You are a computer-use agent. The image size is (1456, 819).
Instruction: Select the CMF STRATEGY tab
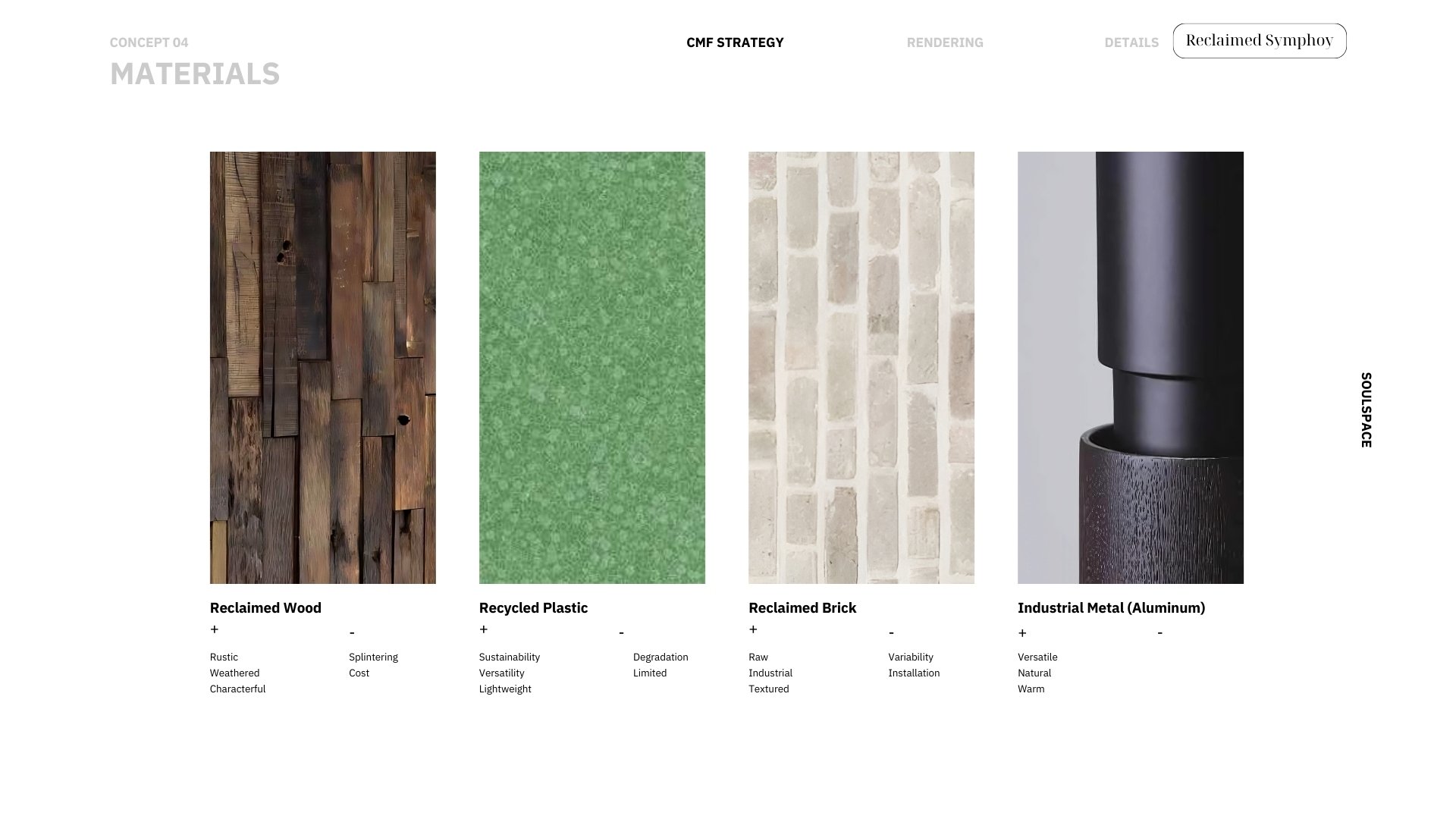pos(735,42)
